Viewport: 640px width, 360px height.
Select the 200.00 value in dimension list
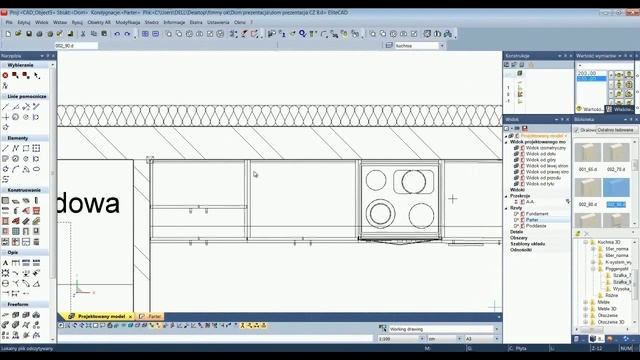(587, 73)
